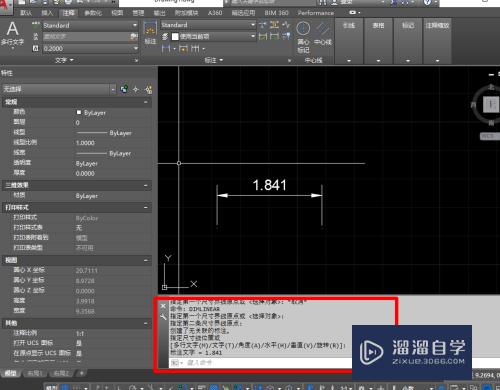500x390 pixels.
Task: Click the 注释比例 value 1:1
Action: 80,333
